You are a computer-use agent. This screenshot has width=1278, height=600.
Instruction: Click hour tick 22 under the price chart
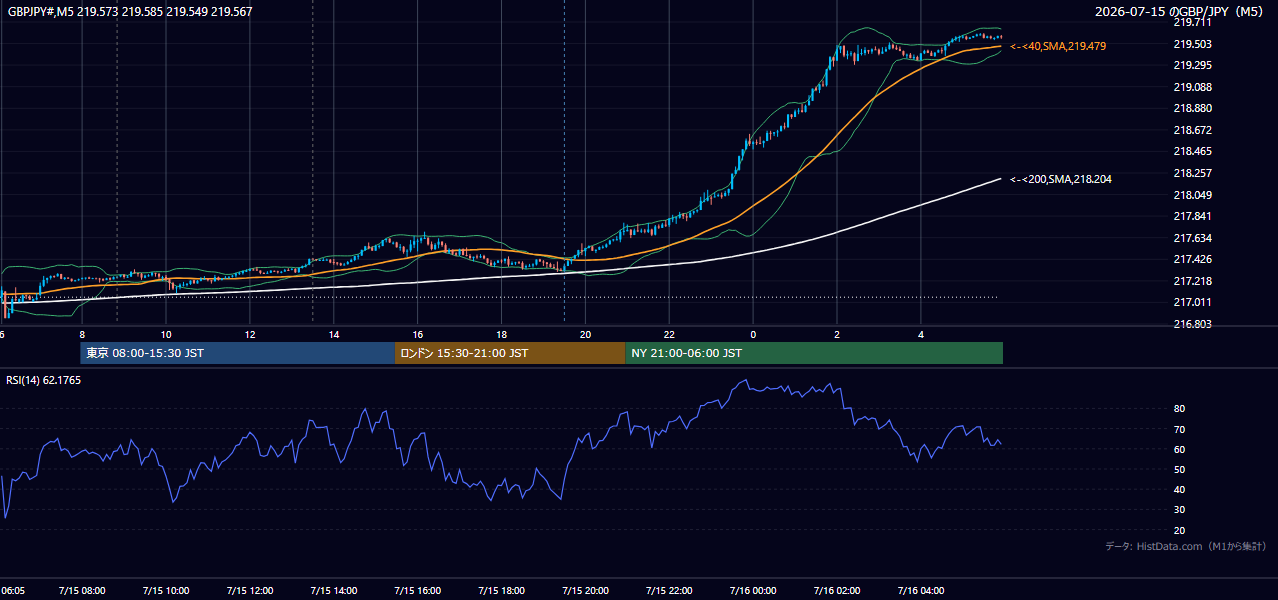tap(670, 335)
